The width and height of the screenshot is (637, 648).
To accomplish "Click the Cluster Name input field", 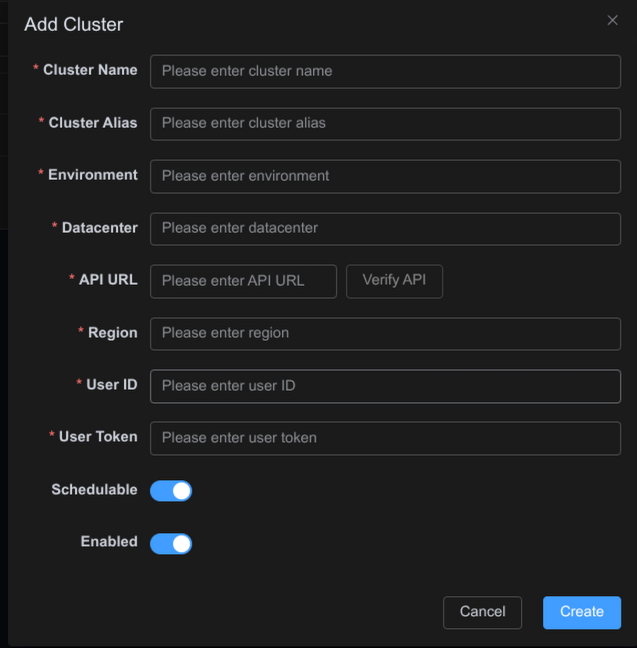I will point(385,71).
